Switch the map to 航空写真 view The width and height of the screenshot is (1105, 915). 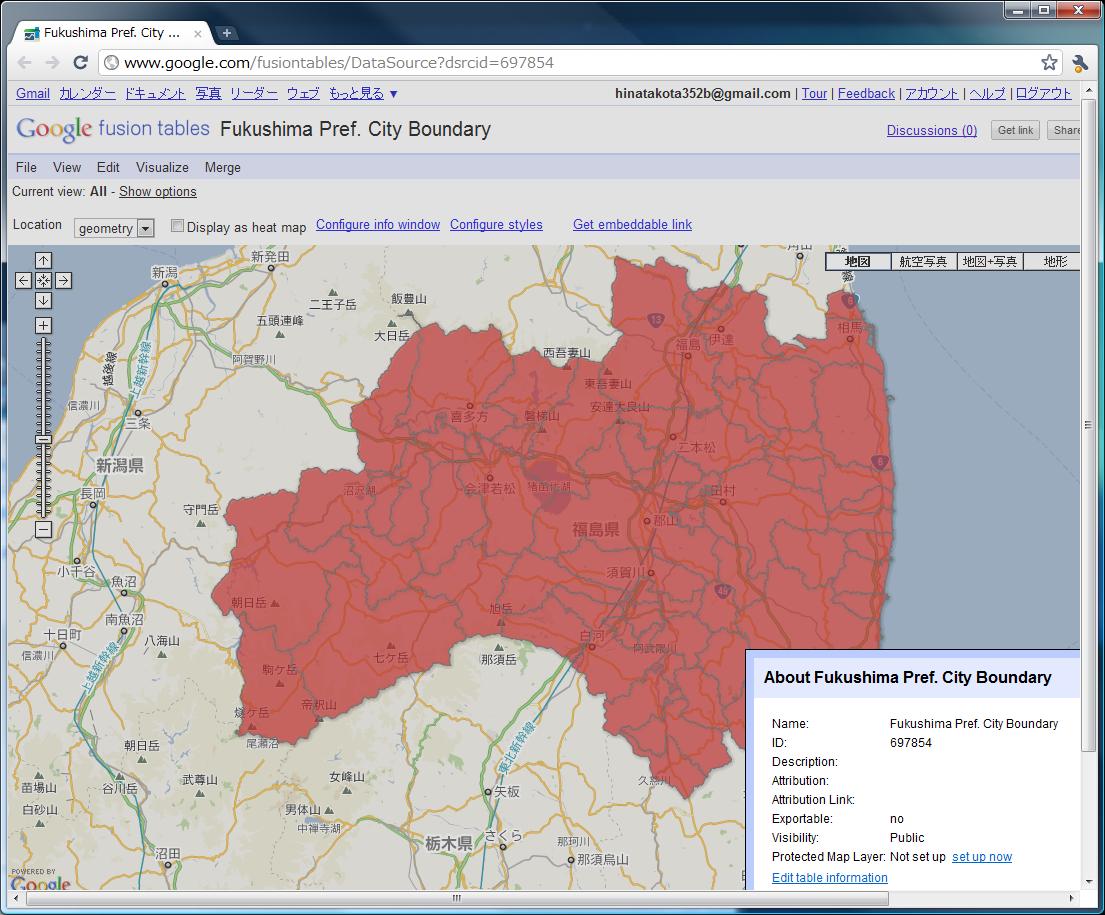(x=923, y=262)
